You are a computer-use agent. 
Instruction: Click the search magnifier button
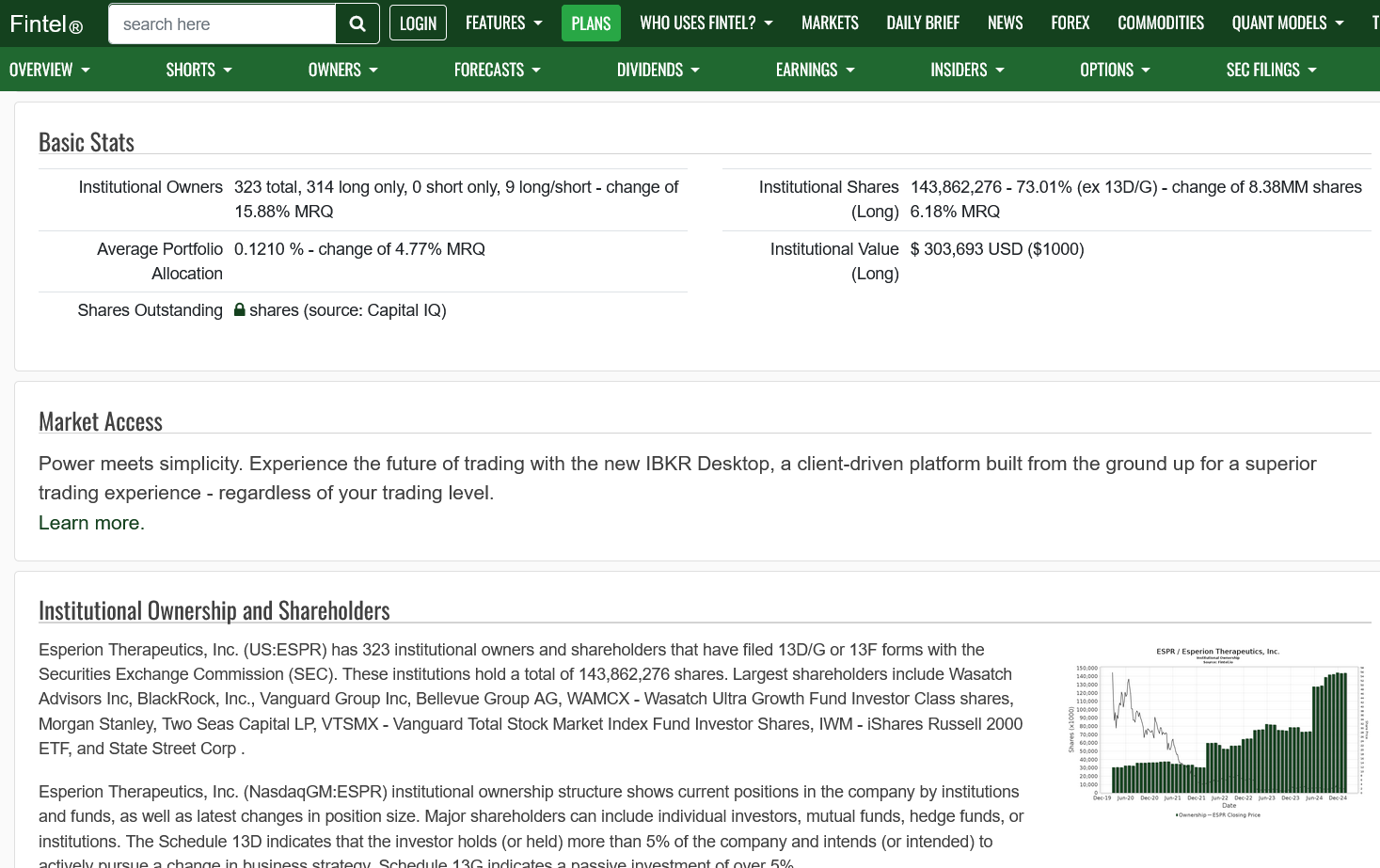357,24
